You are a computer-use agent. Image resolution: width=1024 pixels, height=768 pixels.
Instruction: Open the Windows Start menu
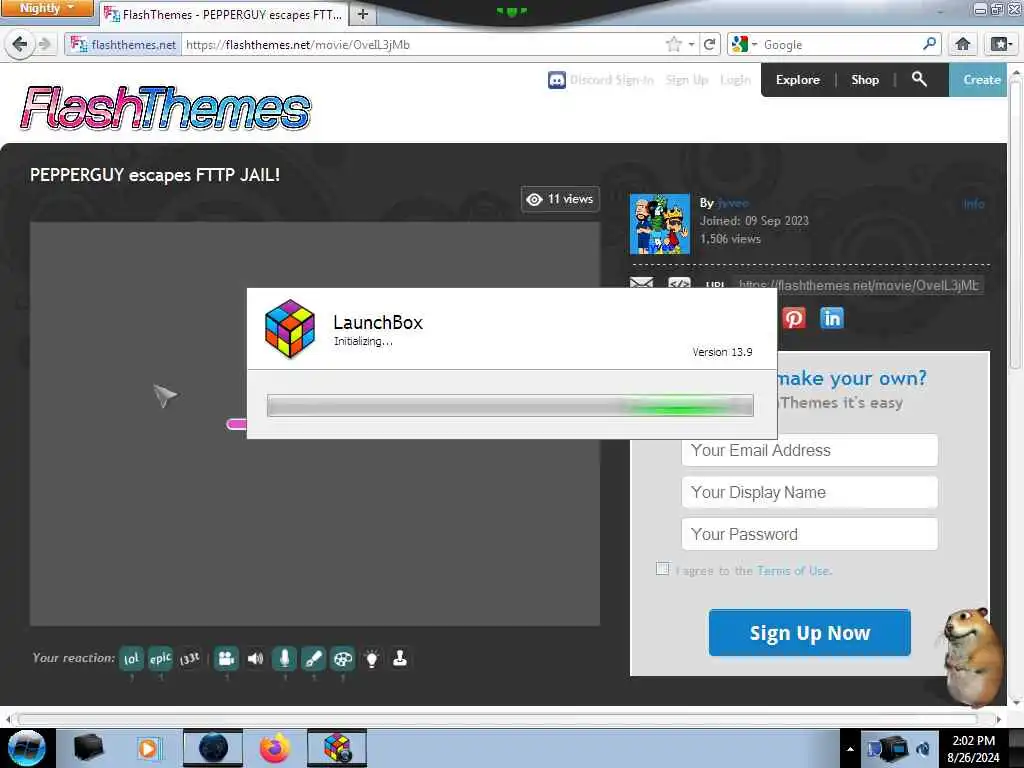pos(27,748)
